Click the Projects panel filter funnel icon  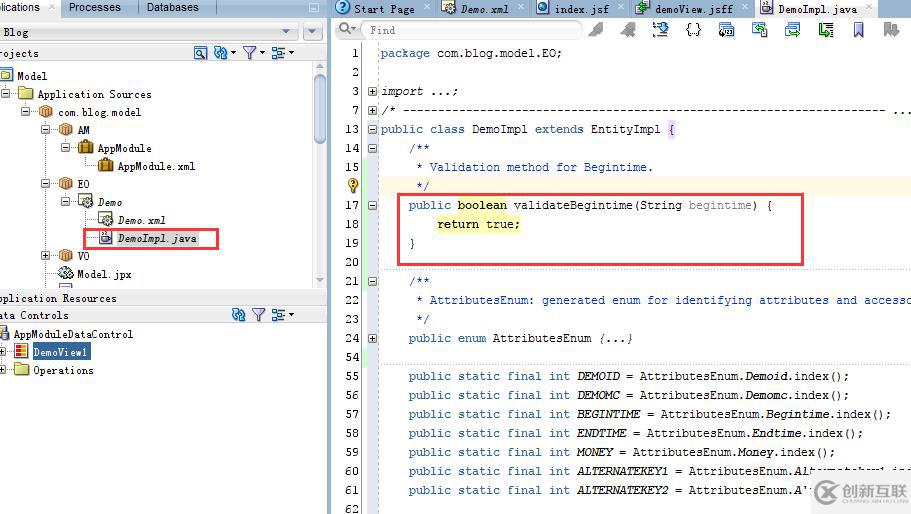pos(249,53)
